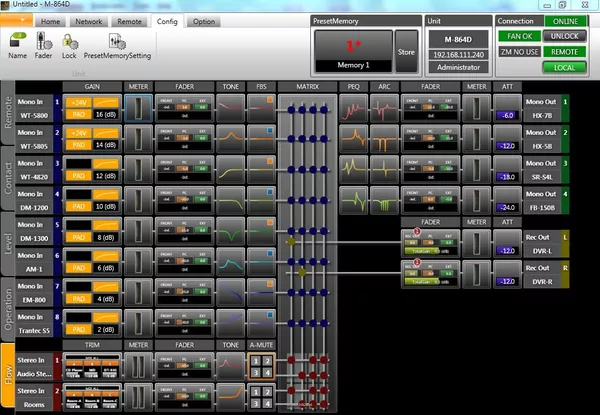Image resolution: width=600 pixels, height=415 pixels.
Task: Open TONE curve for Mono In 6
Action: [230, 262]
